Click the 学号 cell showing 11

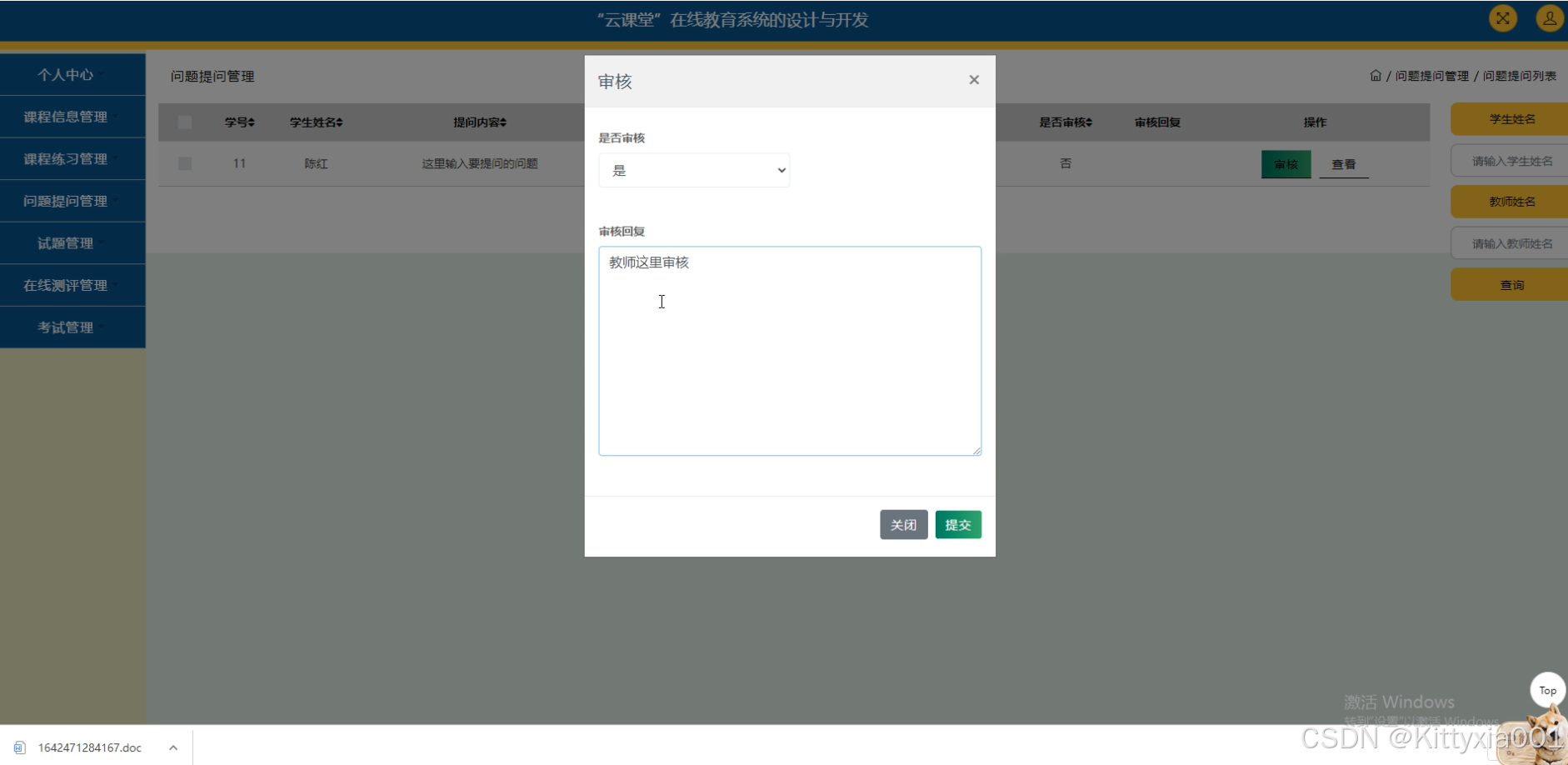(239, 163)
